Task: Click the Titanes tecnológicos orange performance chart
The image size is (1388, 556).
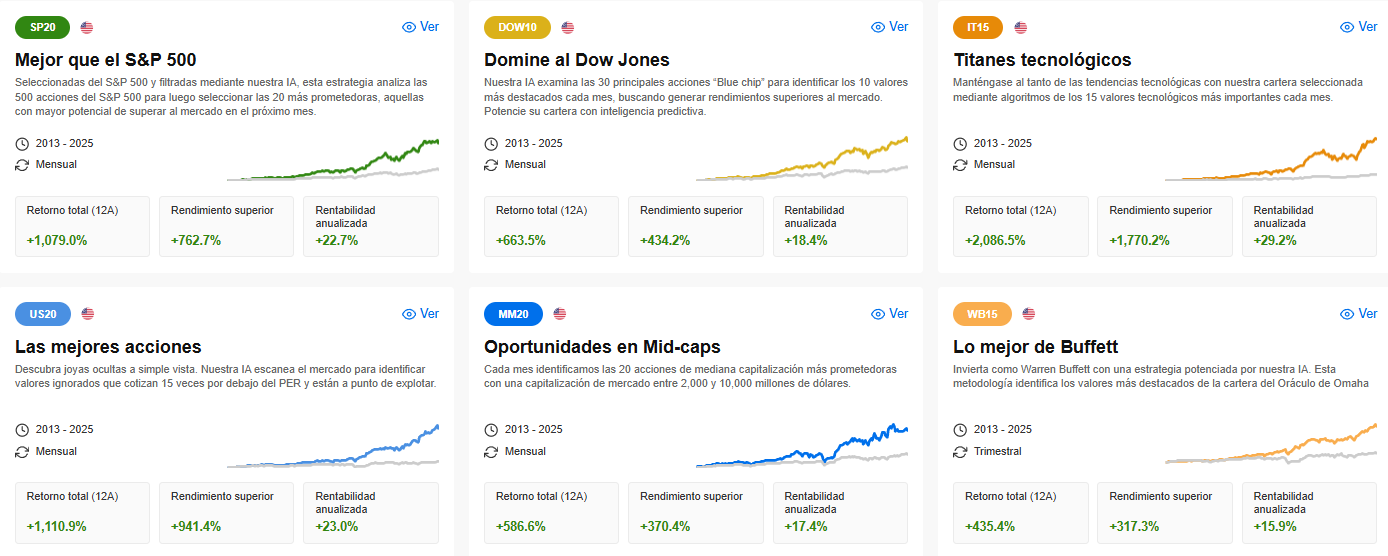Action: tap(1270, 160)
